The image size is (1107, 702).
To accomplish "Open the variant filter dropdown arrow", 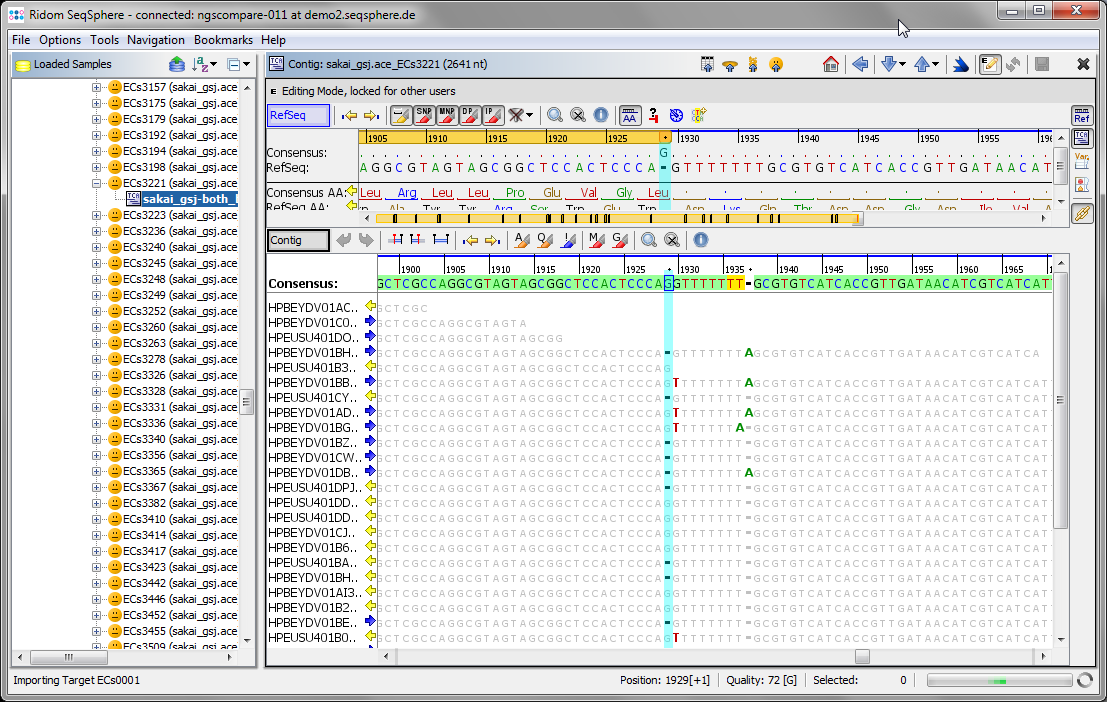I will pos(528,115).
